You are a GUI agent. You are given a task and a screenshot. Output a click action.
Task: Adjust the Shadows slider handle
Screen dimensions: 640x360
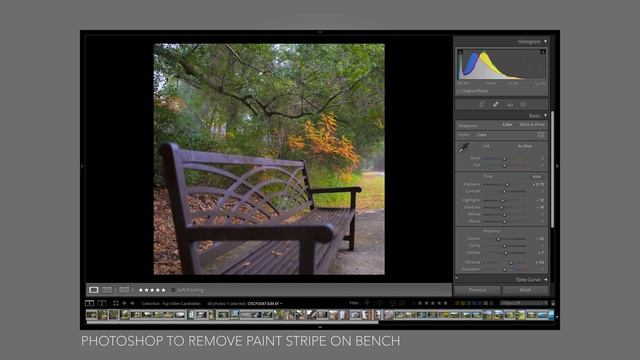pos(502,207)
